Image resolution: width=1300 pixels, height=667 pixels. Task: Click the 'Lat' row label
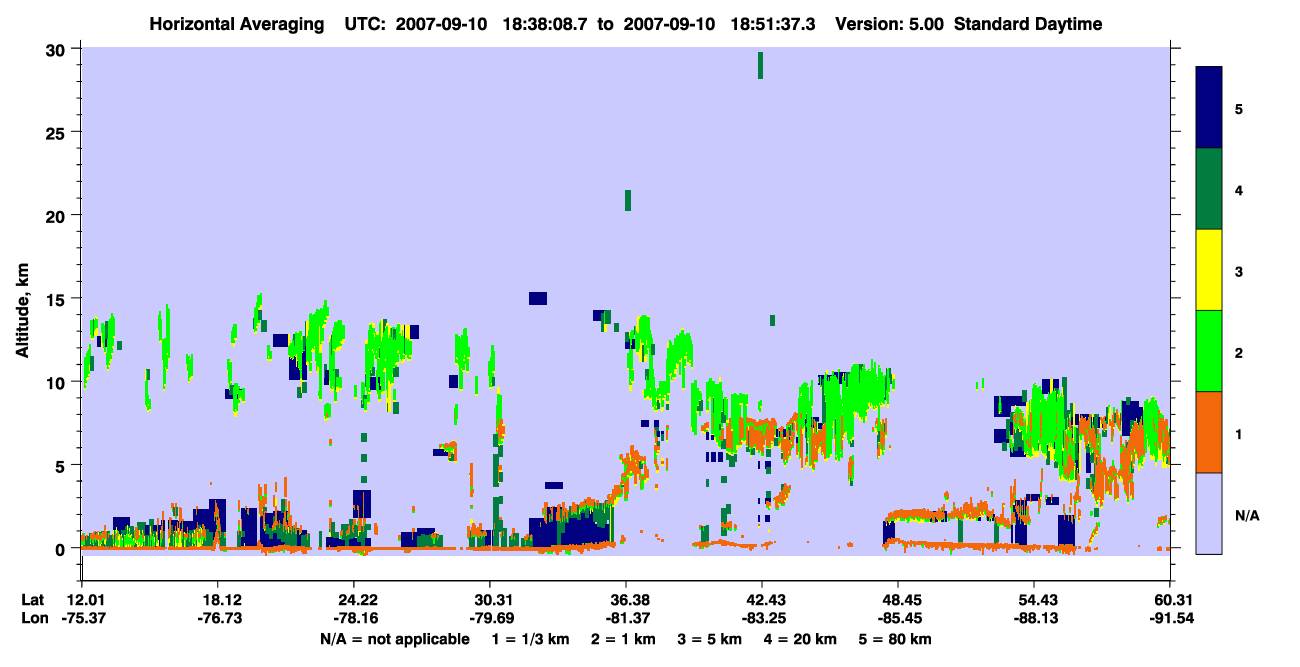point(33,600)
